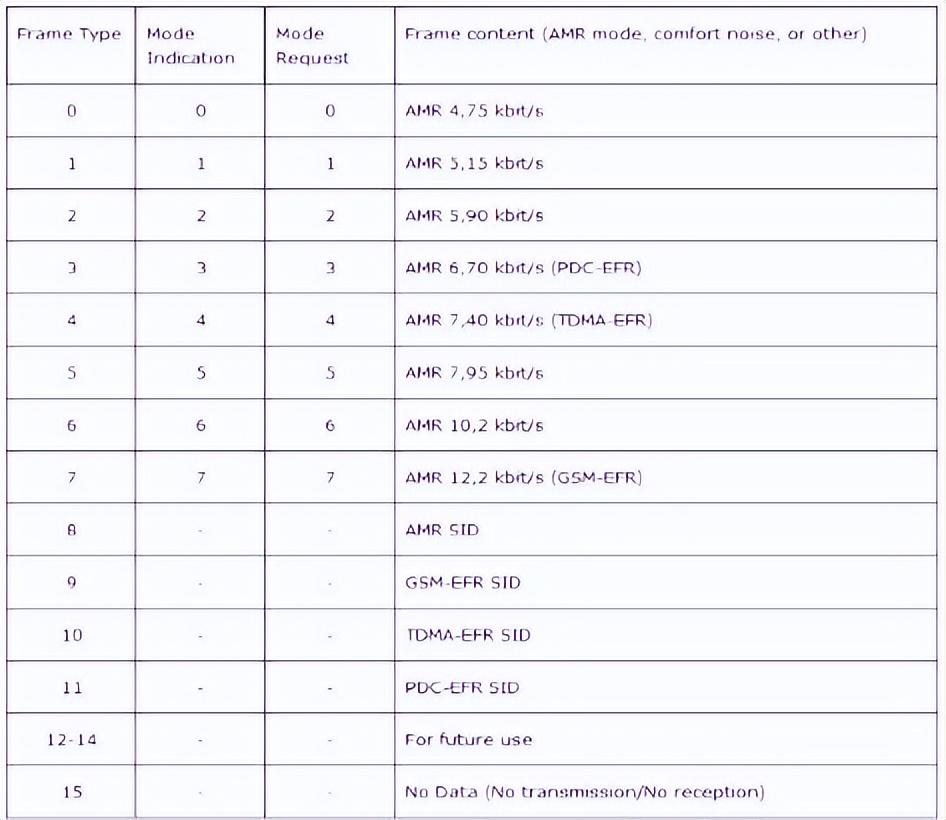The height and width of the screenshot is (820, 946).
Task: Select the PDC-EFR SID cell
Action: pos(462,687)
